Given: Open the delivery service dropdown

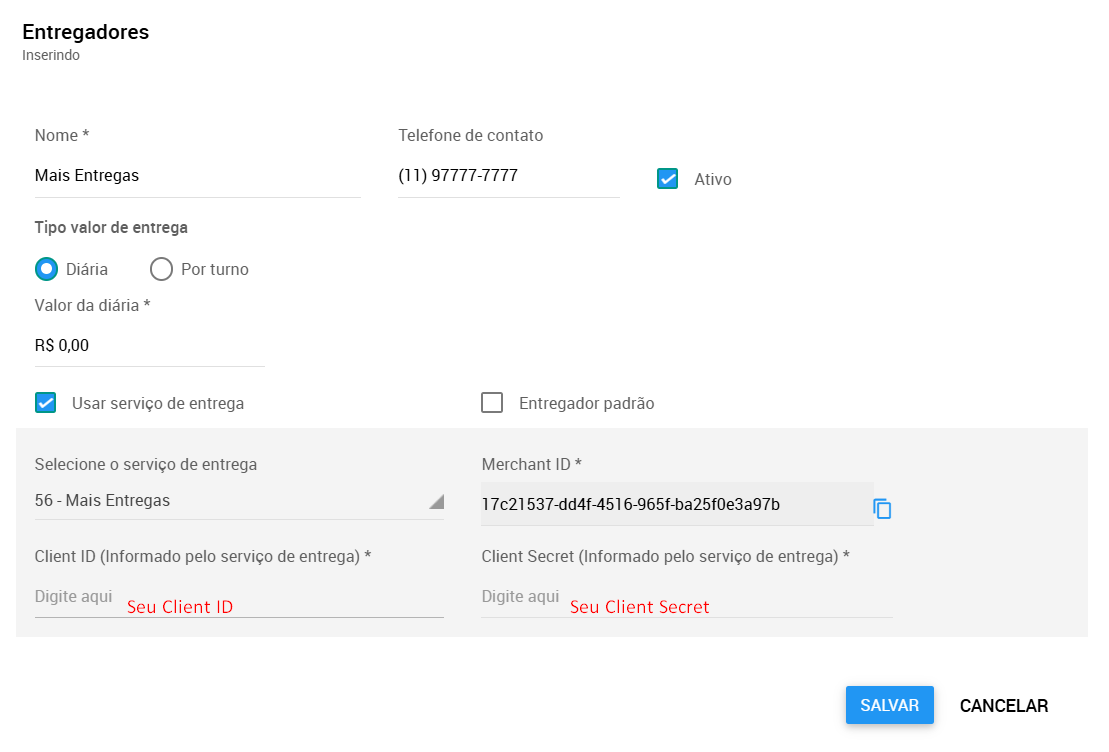Looking at the screenshot, I should coord(239,501).
